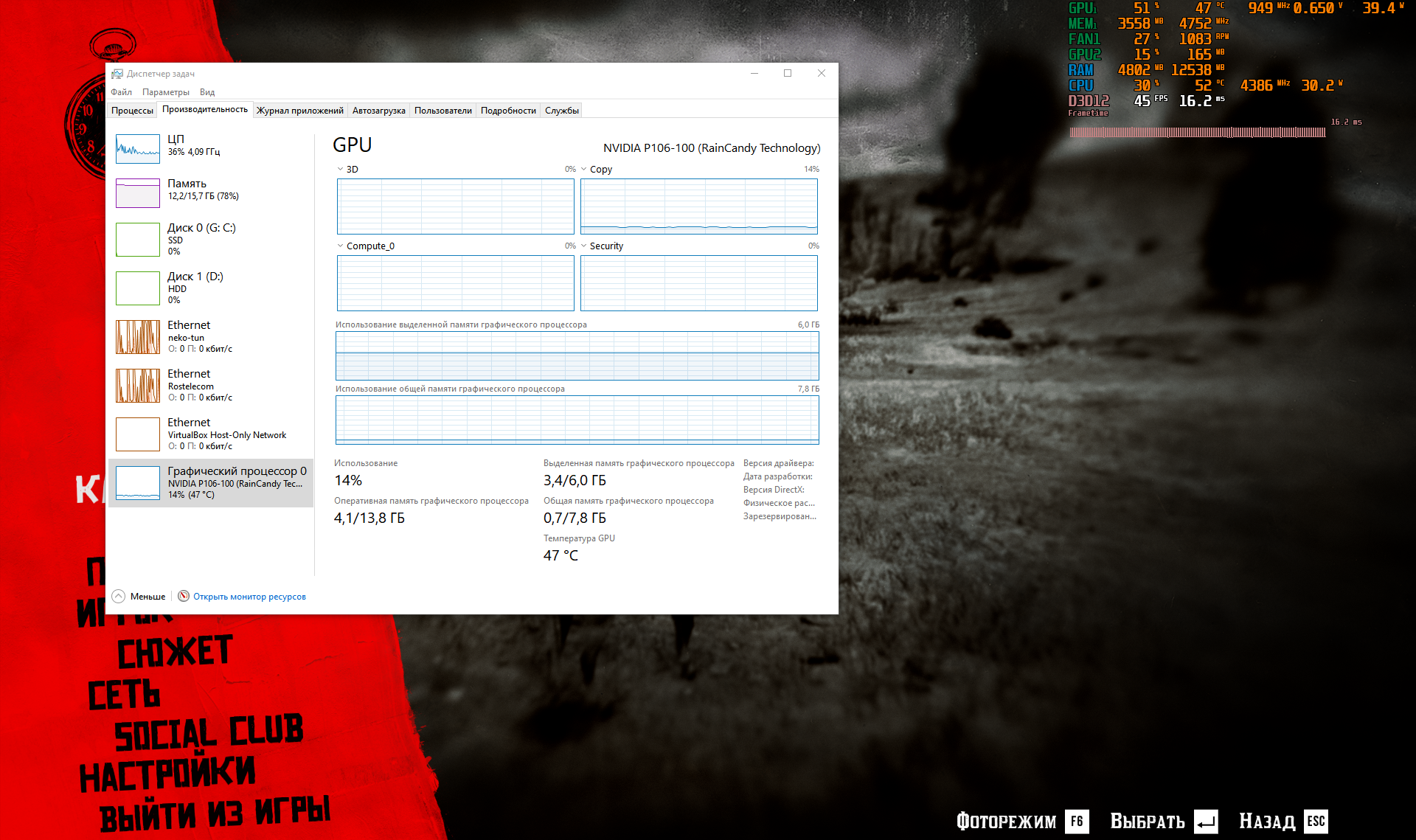Screen dimensions: 1416x840
Task: Select the Память memory graph thumbnail
Action: point(138,193)
